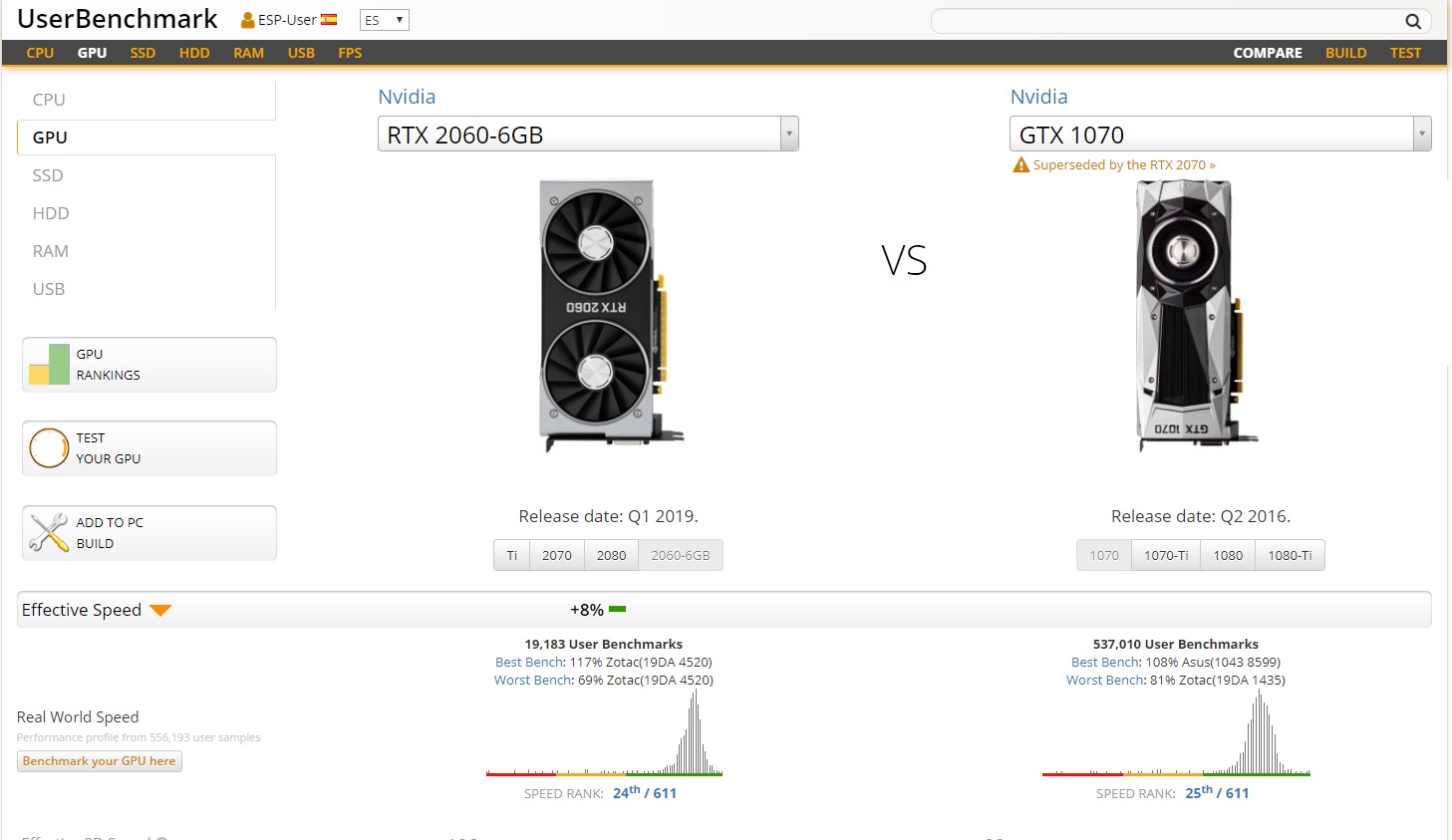Screen dimensions: 1452x840
Task: Click the 1080 variant button
Action: point(1228,555)
